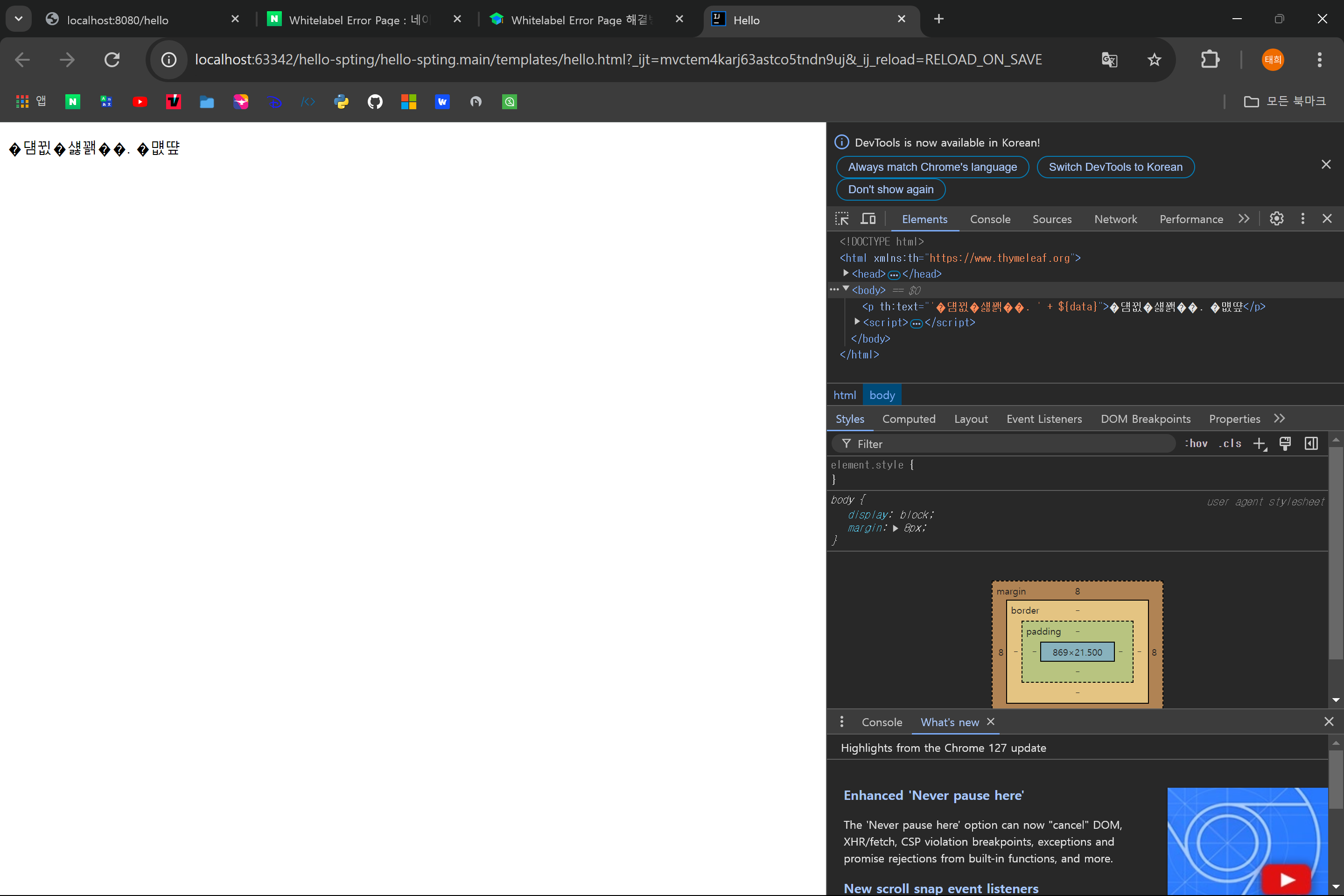Open the Extensions puzzle icon
Image resolution: width=1344 pixels, height=896 pixels.
click(x=1210, y=59)
